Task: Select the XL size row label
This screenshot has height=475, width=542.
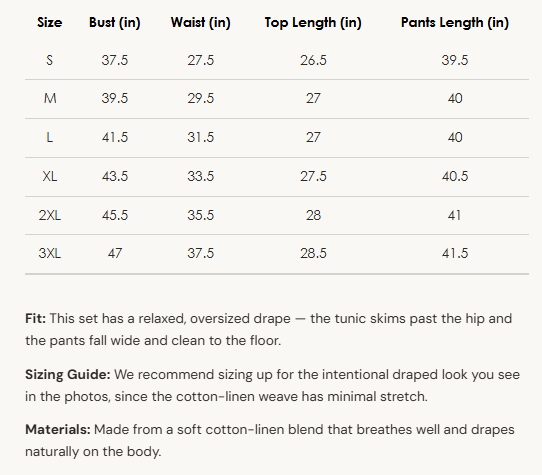Action: 50,176
